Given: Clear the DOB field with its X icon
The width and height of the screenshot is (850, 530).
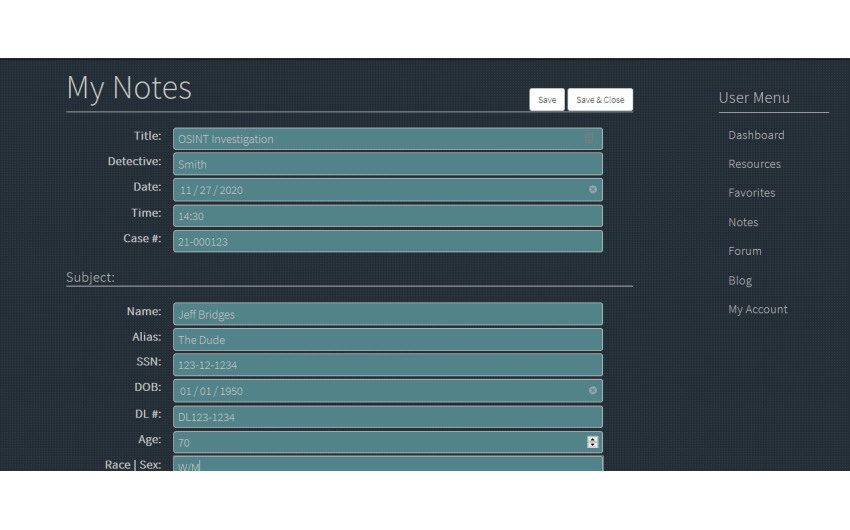Looking at the screenshot, I should [592, 391].
